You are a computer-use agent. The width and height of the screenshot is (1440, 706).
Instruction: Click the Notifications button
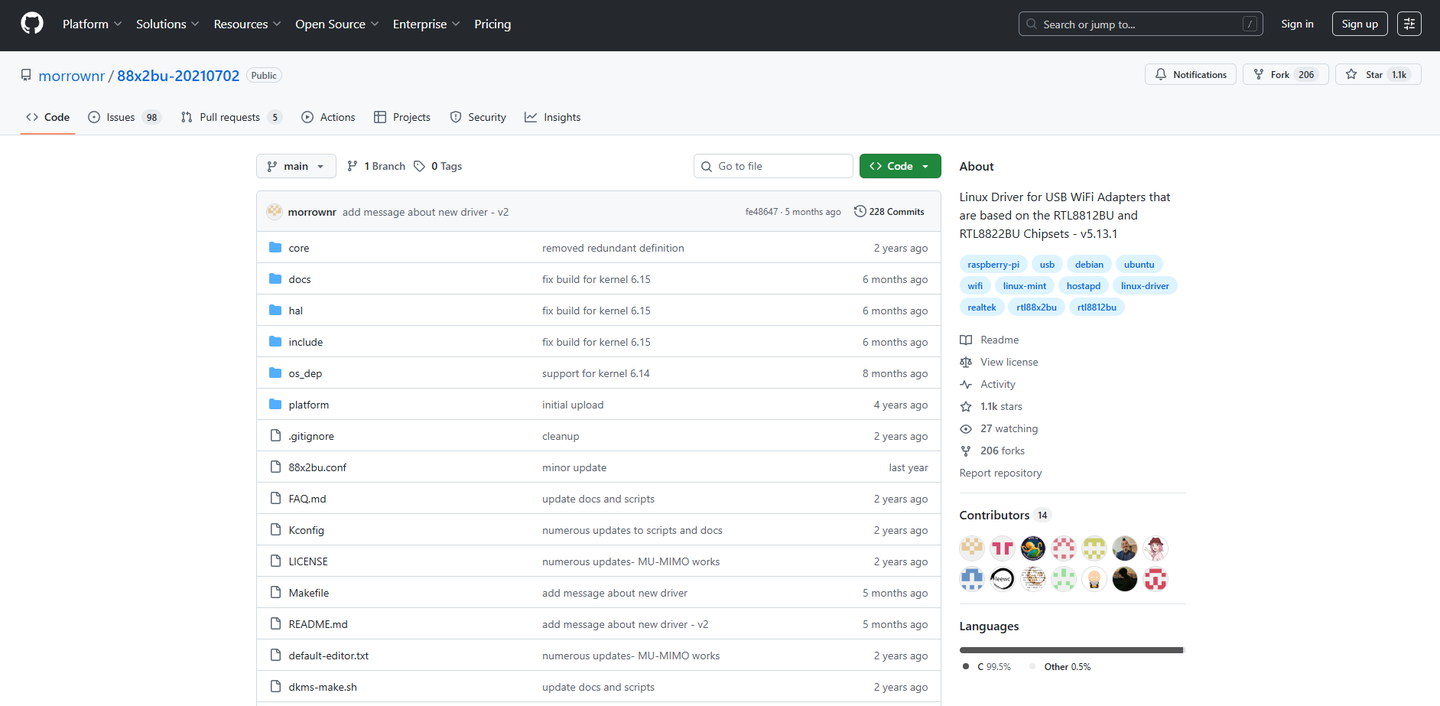(x=1190, y=75)
